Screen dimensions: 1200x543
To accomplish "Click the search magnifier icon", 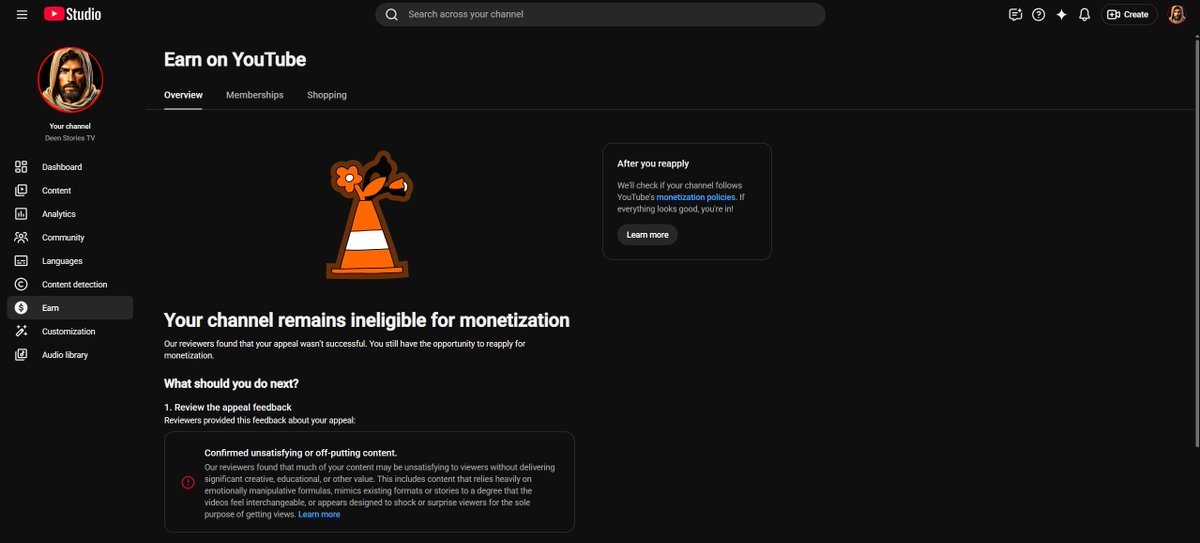I will point(391,14).
